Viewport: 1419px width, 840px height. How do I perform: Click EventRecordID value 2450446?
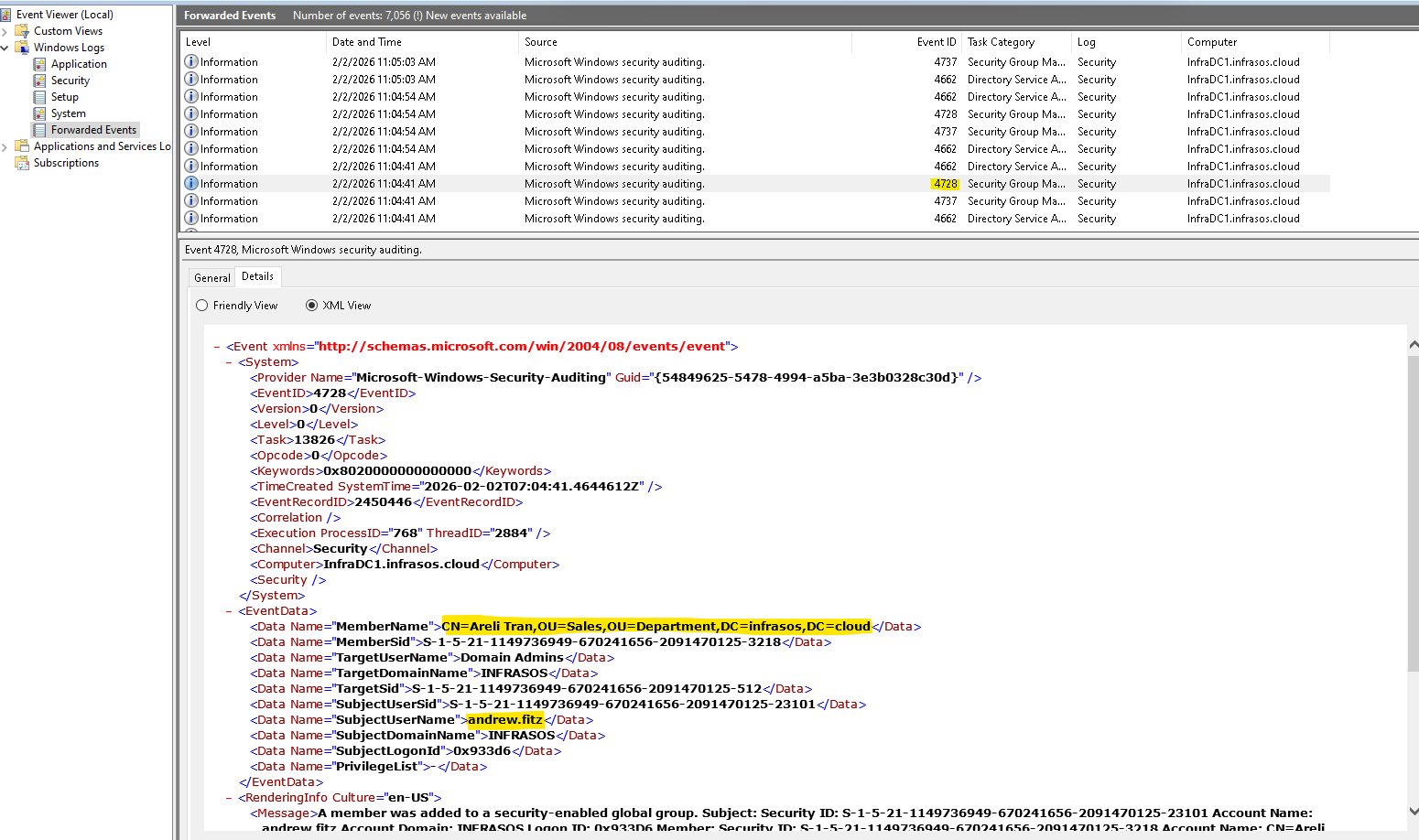pos(384,502)
